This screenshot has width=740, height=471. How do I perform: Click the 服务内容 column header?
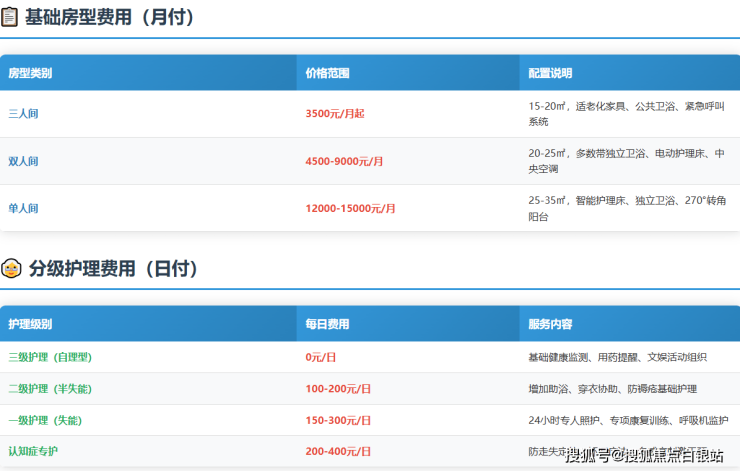coord(550,324)
